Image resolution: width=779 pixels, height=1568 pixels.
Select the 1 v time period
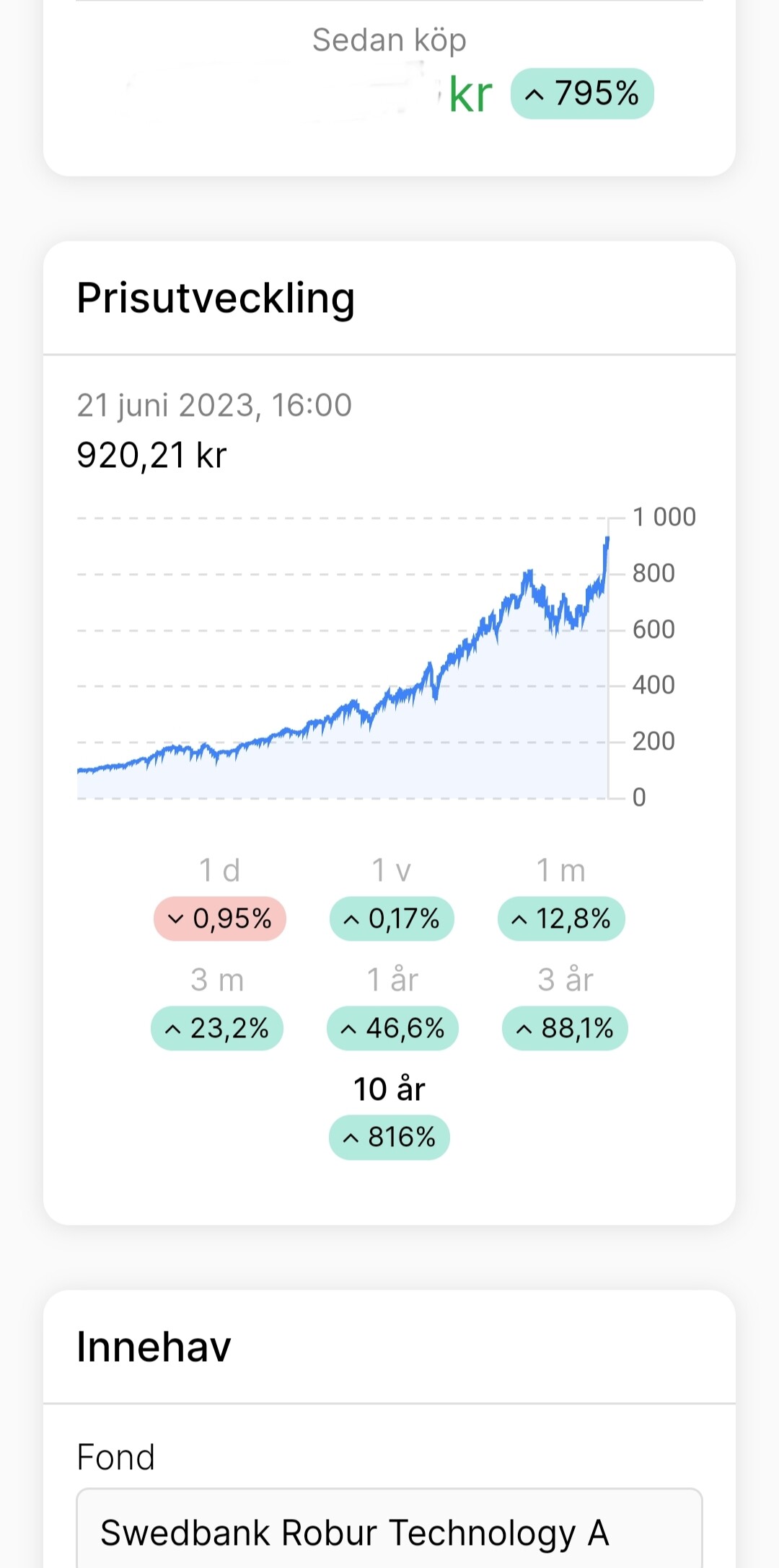click(x=391, y=871)
